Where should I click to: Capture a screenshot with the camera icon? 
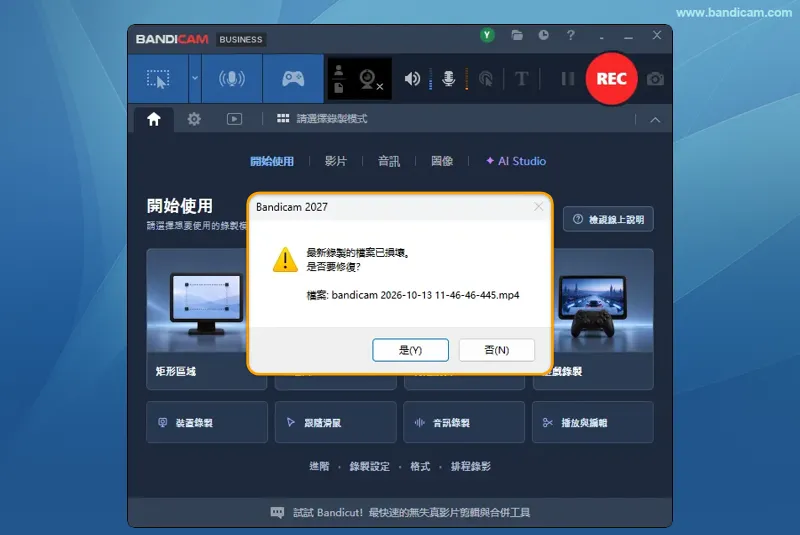tap(655, 79)
